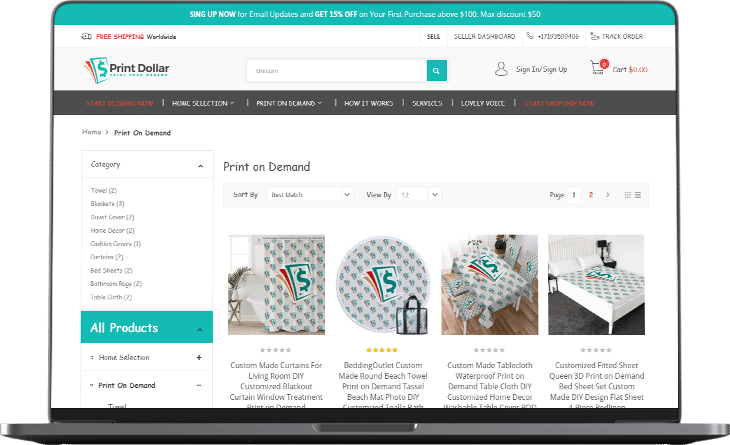The width and height of the screenshot is (730, 445).
Task: Open Start Dropship Now menu item
Action: pyautogui.click(x=559, y=103)
